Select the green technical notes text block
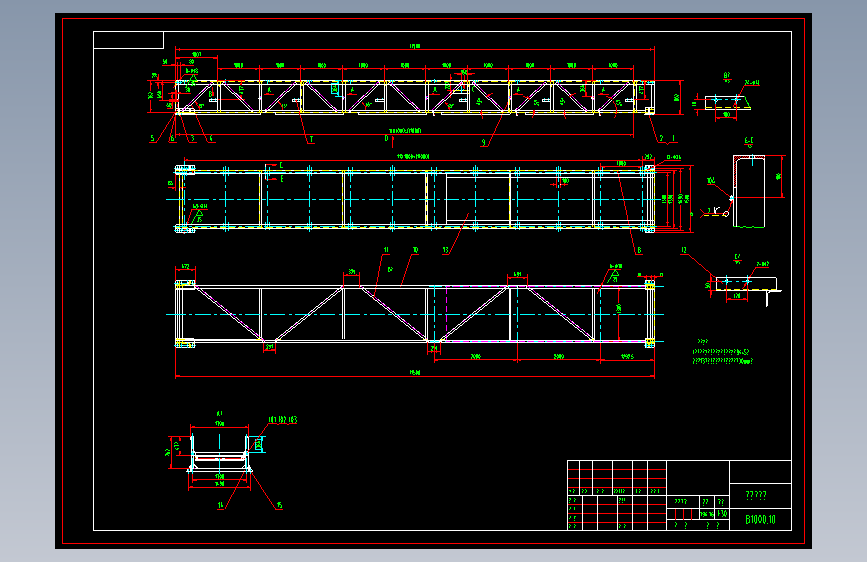Screen dimensions: 867x562 click(x=723, y=352)
